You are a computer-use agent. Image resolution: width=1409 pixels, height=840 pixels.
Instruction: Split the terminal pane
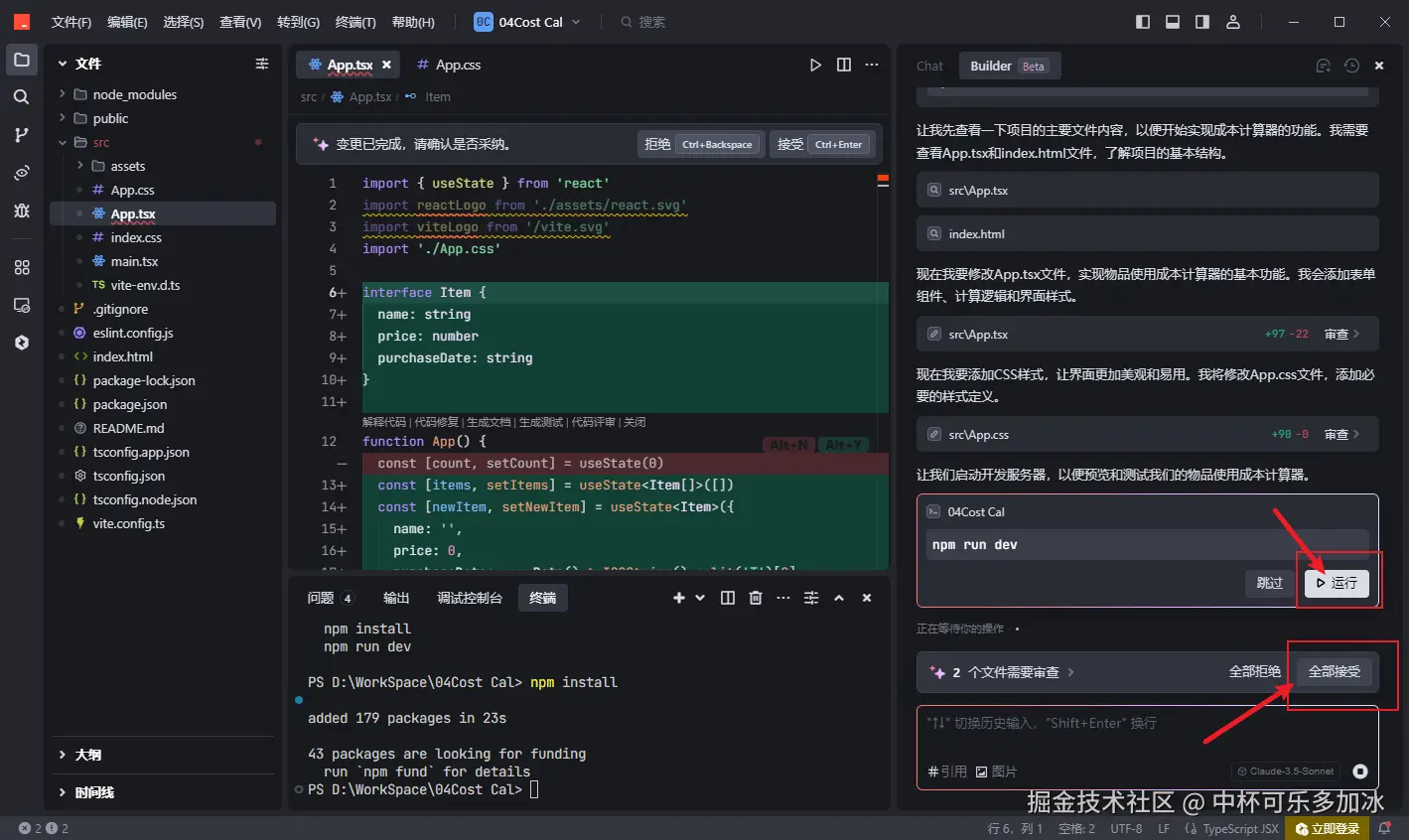728,598
